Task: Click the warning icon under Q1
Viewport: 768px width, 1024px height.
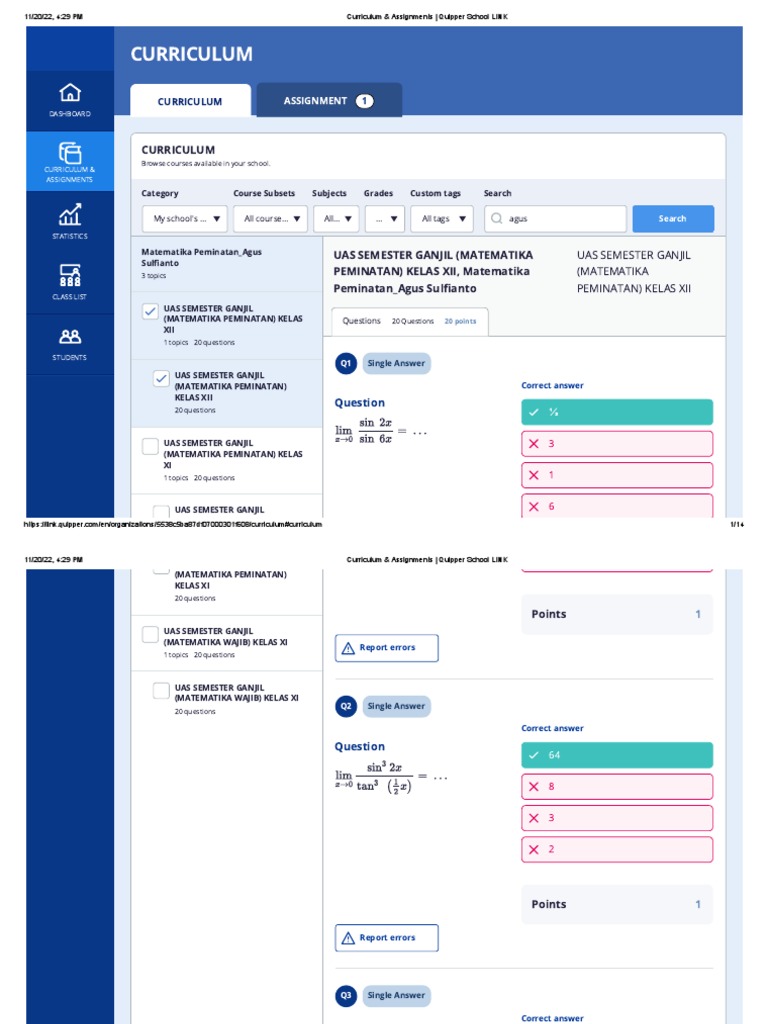Action: click(x=348, y=648)
